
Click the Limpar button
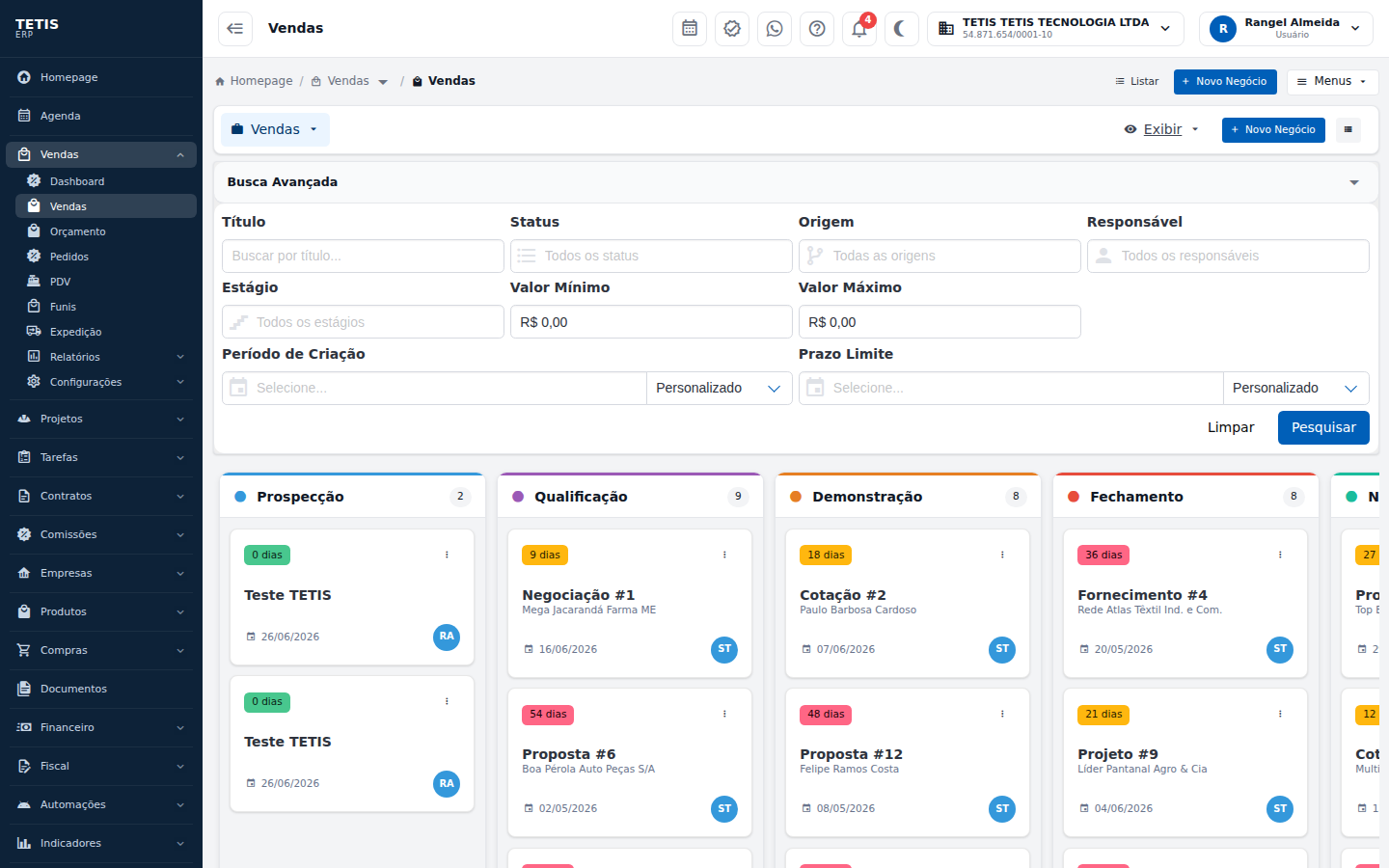[x=1231, y=427]
